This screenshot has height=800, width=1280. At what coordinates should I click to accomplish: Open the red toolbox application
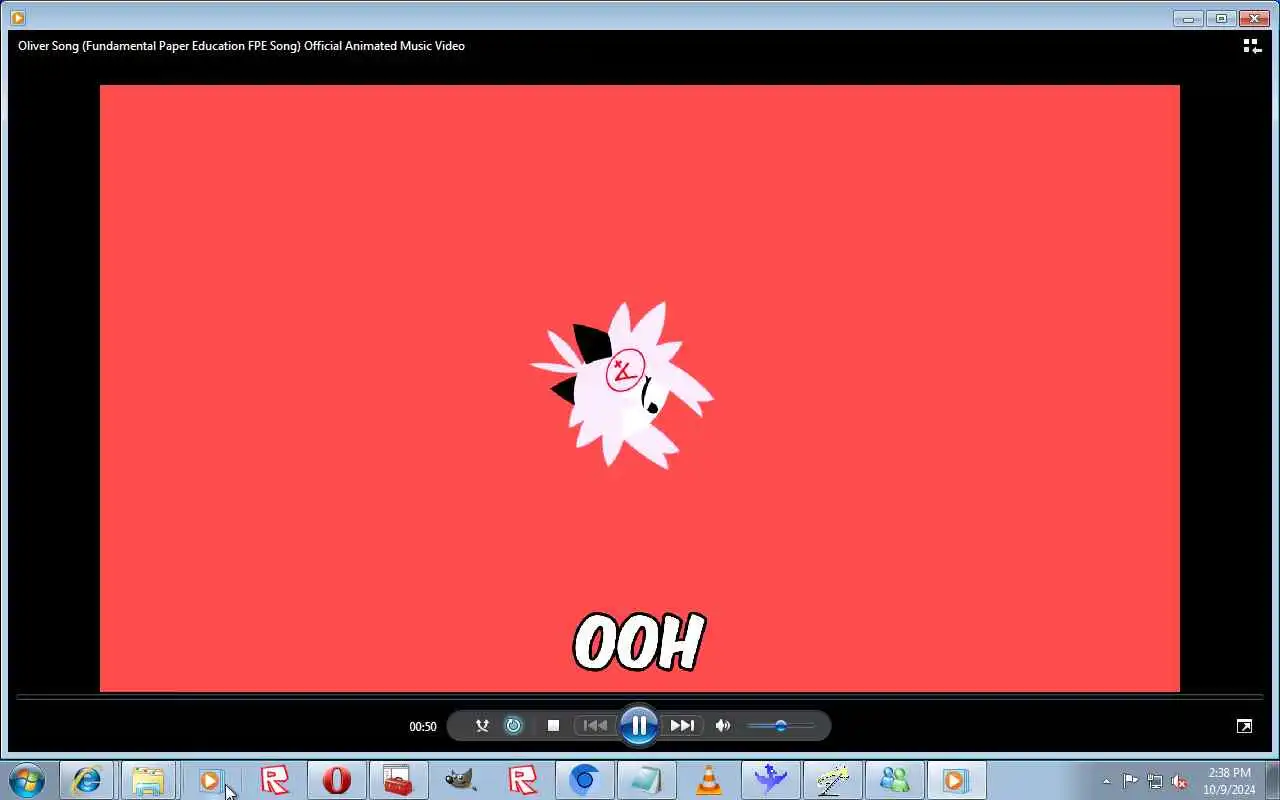pyautogui.click(x=398, y=780)
